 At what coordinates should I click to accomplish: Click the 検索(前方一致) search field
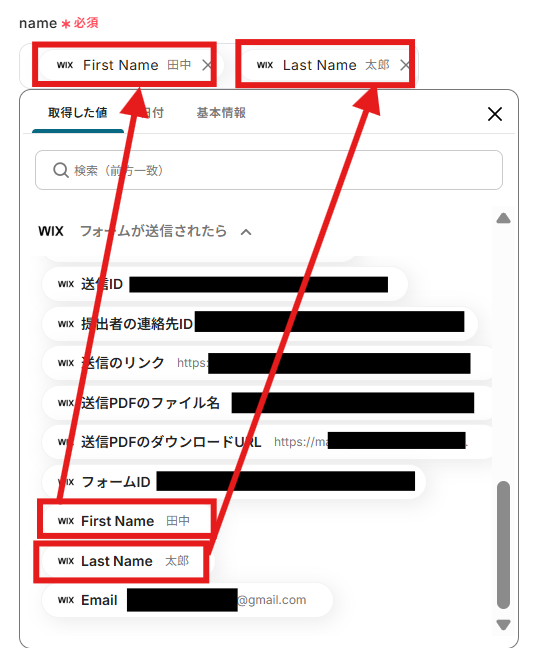point(269,170)
